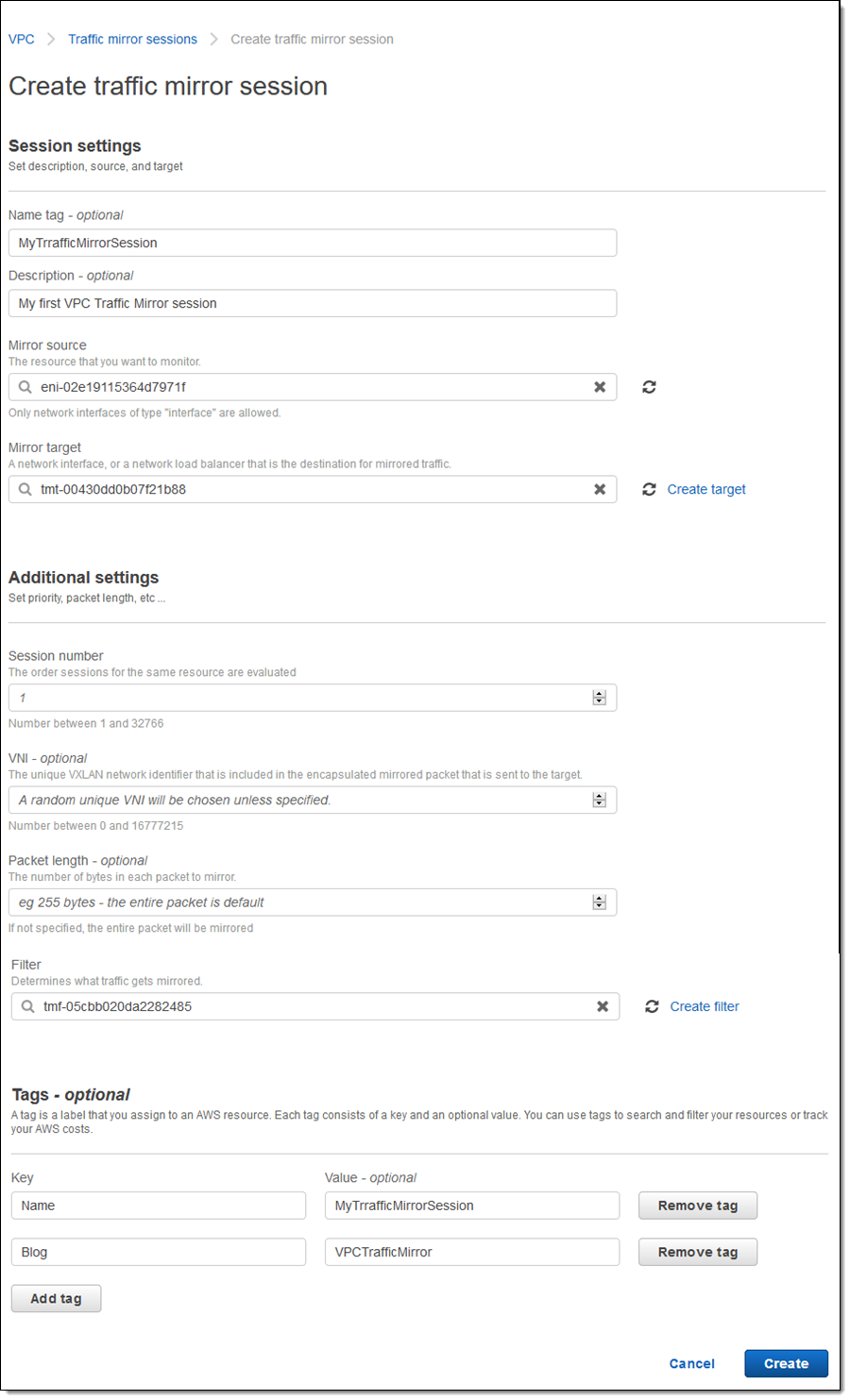Open the VPC breadcrumb link

pyautogui.click(x=22, y=40)
